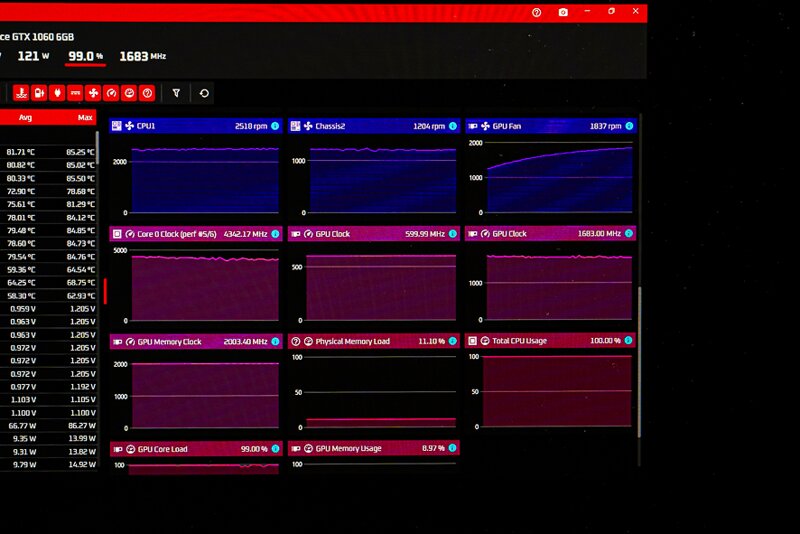The width and height of the screenshot is (800, 534).
Task: Select the 86.27 W max value
Action: pyautogui.click(x=82, y=426)
